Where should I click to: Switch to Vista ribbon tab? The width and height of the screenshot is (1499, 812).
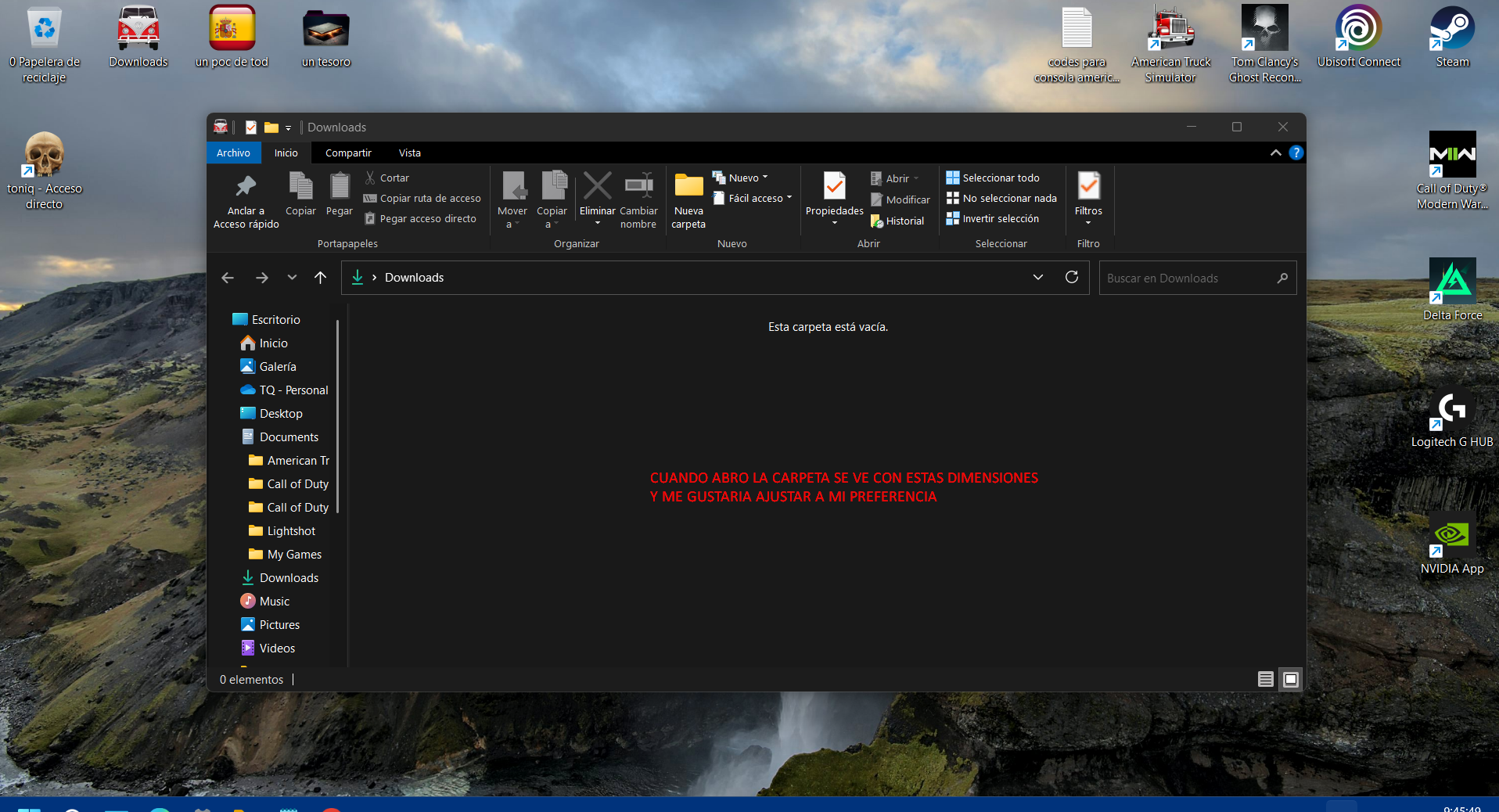point(409,153)
